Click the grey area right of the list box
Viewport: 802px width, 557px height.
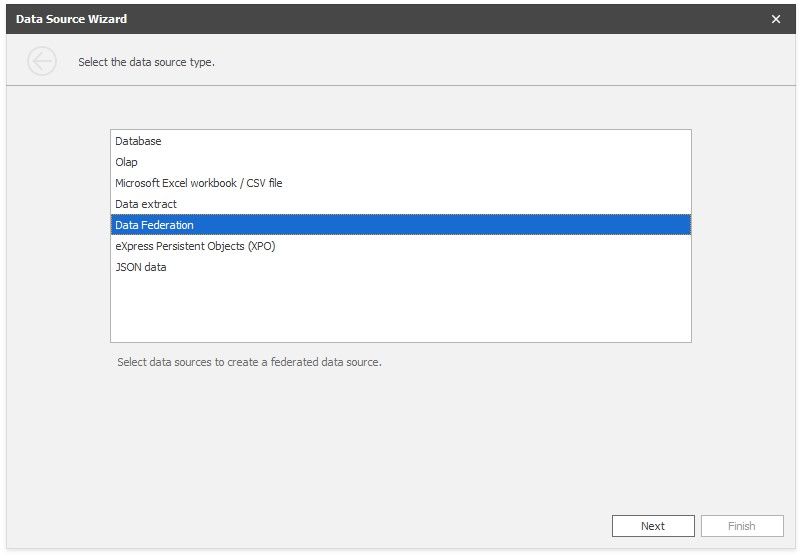pos(743,235)
